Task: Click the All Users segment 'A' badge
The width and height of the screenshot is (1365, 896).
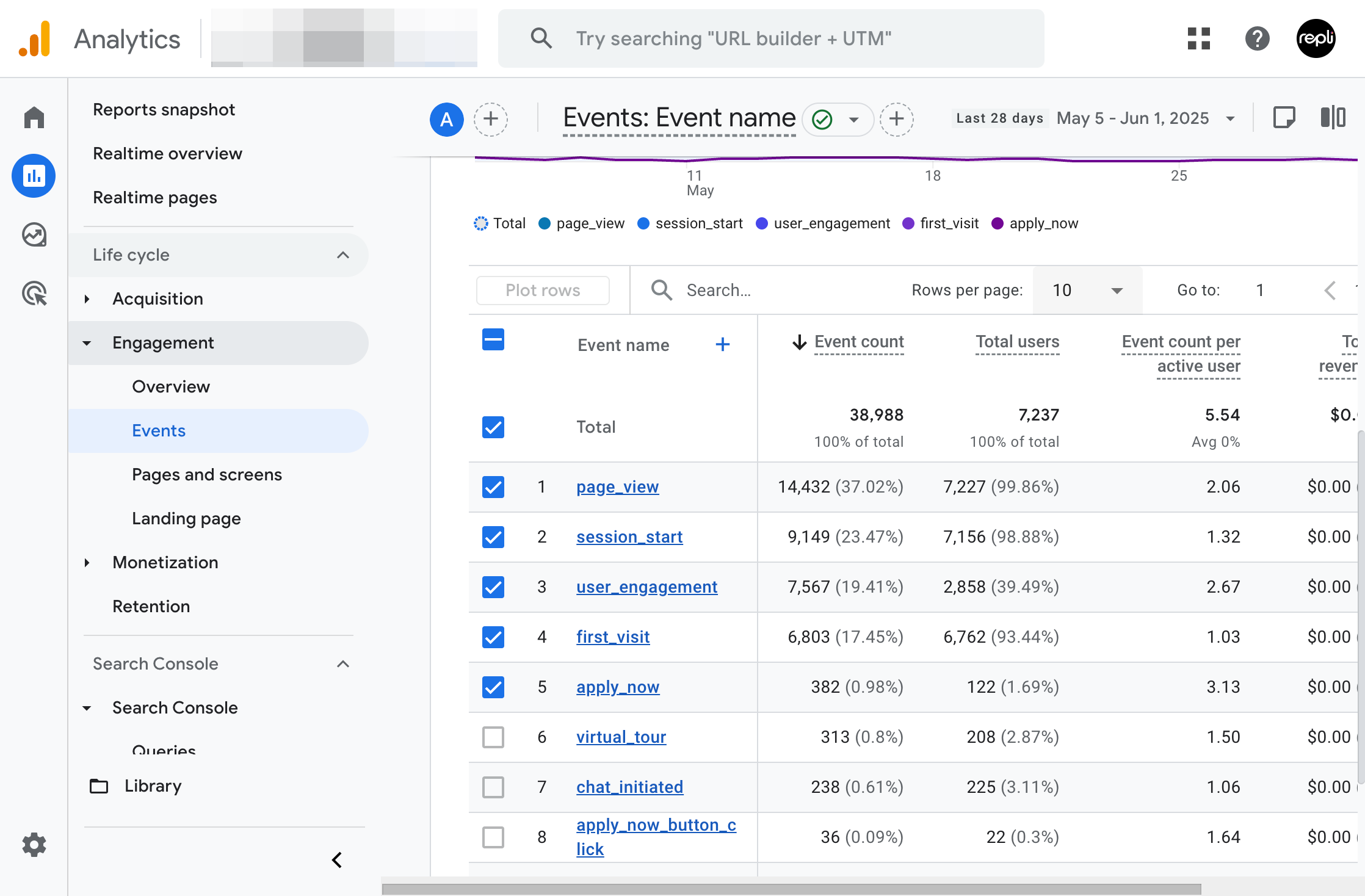Action: click(x=447, y=119)
